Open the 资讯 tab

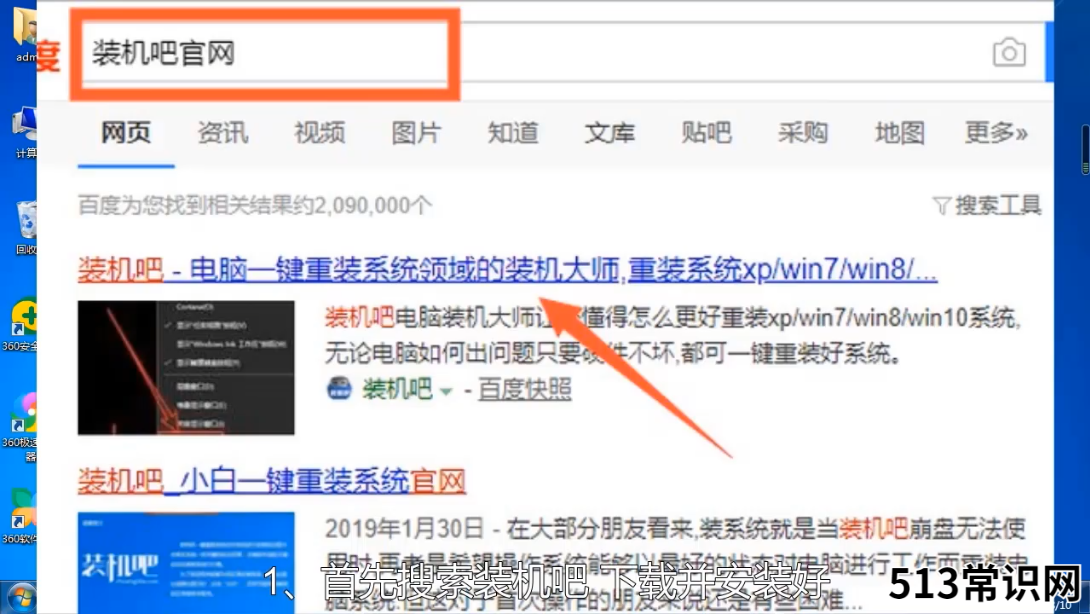(x=222, y=132)
